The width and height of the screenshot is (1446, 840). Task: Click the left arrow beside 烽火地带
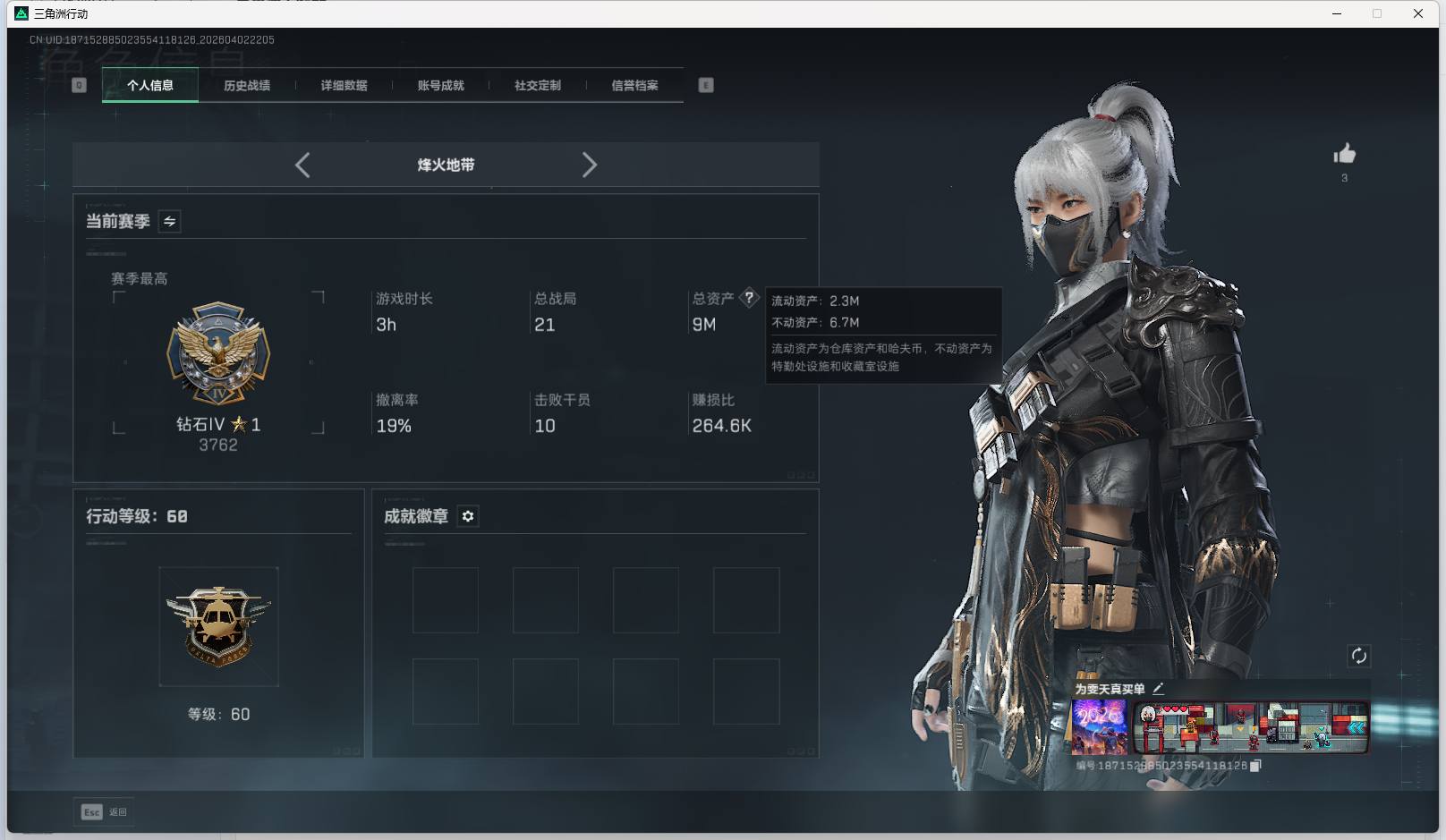coord(302,165)
